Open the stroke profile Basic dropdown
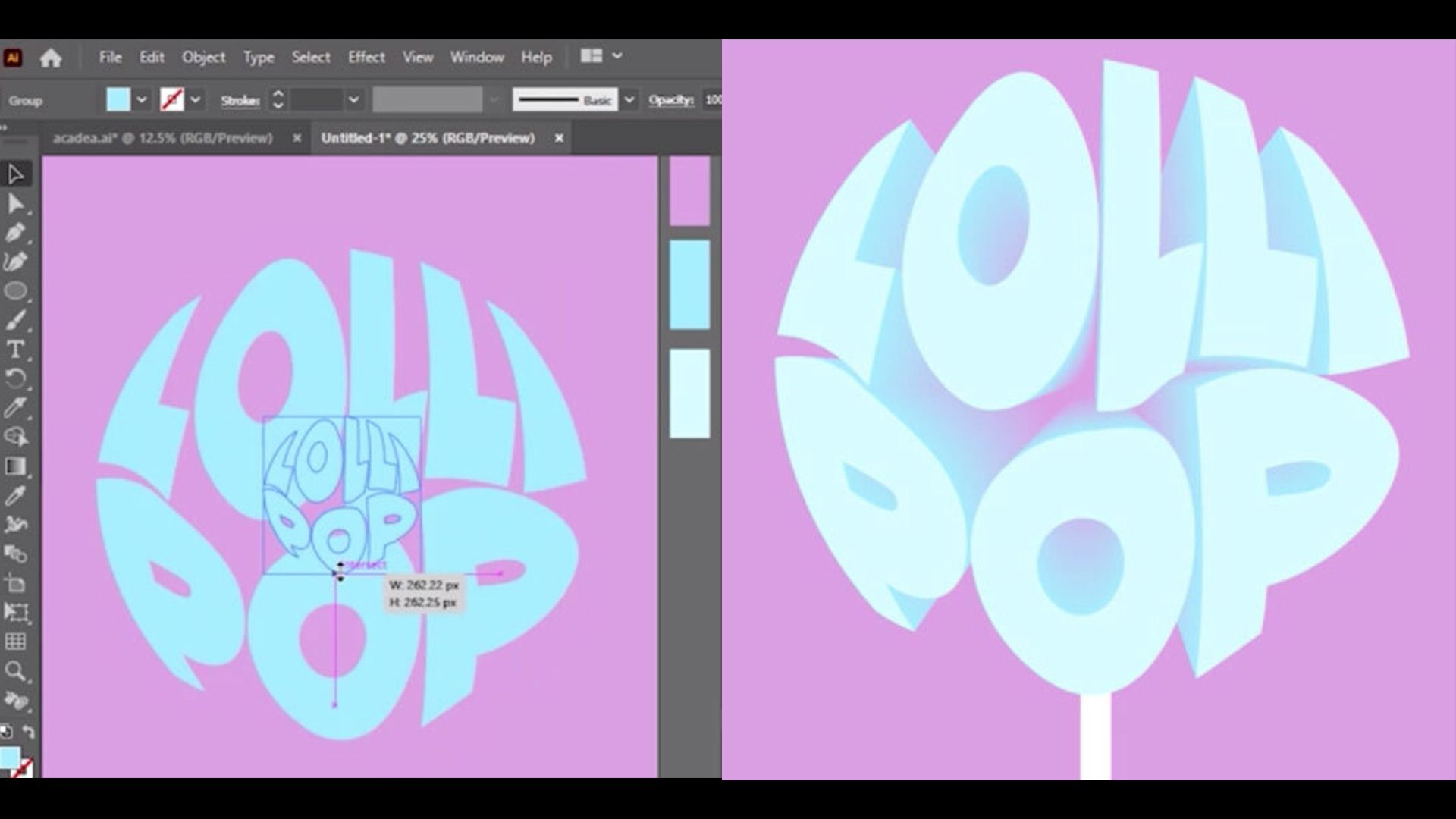The height and width of the screenshot is (819, 1456). pyautogui.click(x=628, y=99)
